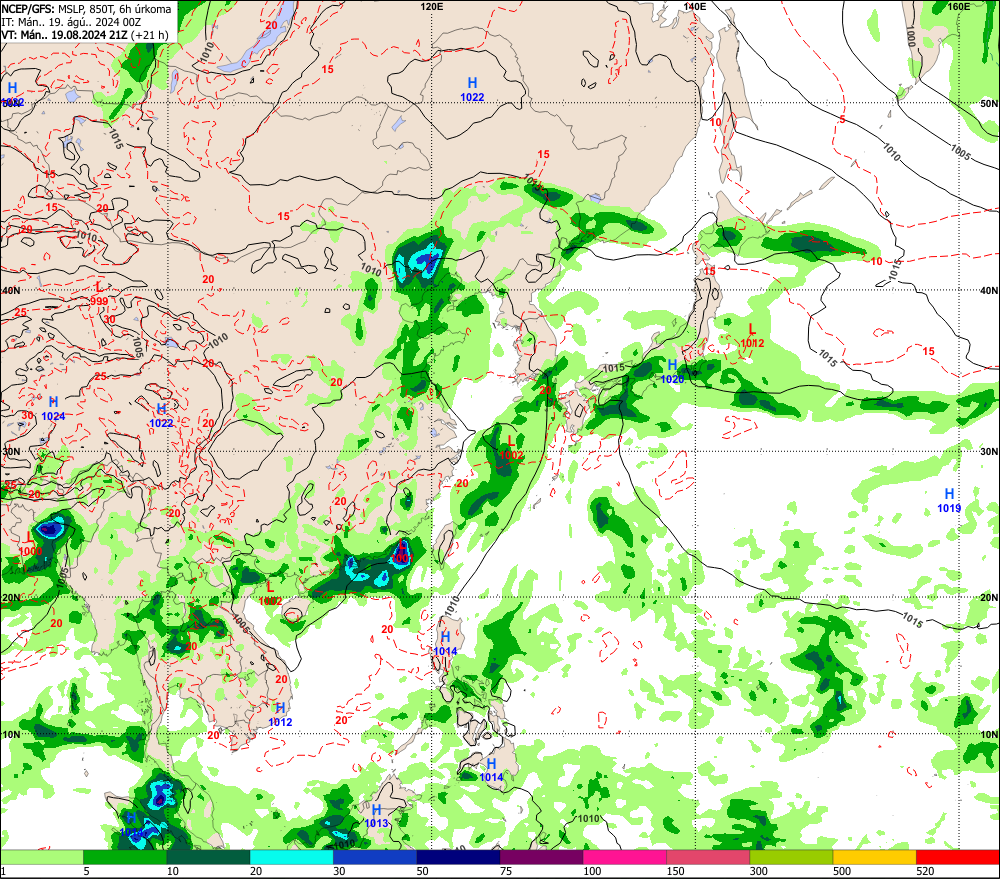Click the L 999 low pressure marker
The width and height of the screenshot is (1000, 879).
pos(99,293)
